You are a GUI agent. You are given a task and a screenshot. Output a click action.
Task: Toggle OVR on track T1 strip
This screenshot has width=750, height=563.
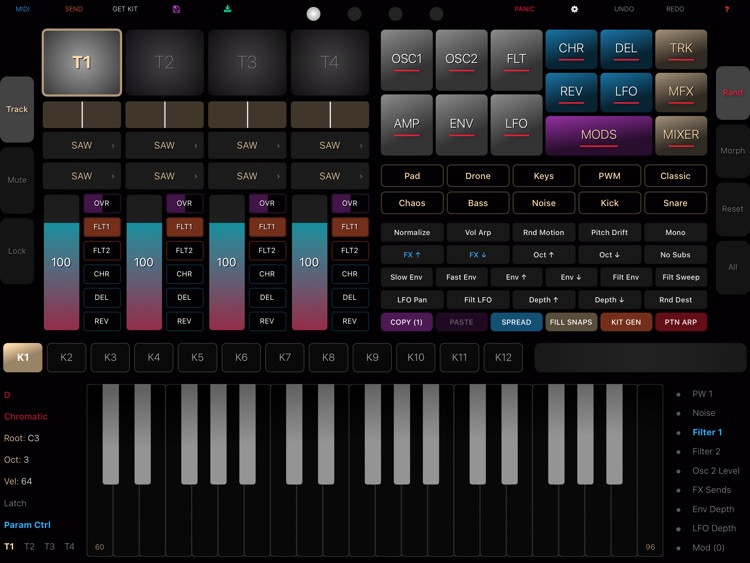pyautogui.click(x=101, y=203)
